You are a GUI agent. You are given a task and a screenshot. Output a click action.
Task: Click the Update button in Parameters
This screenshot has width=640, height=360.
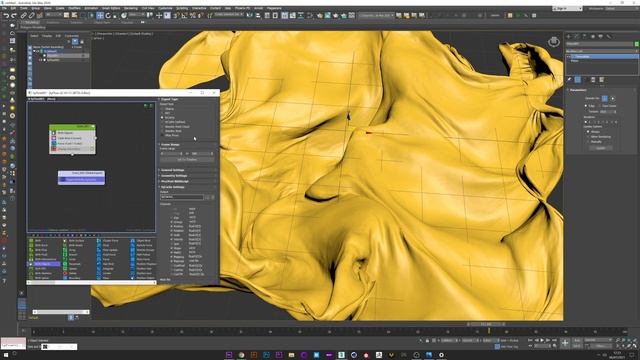601,148
